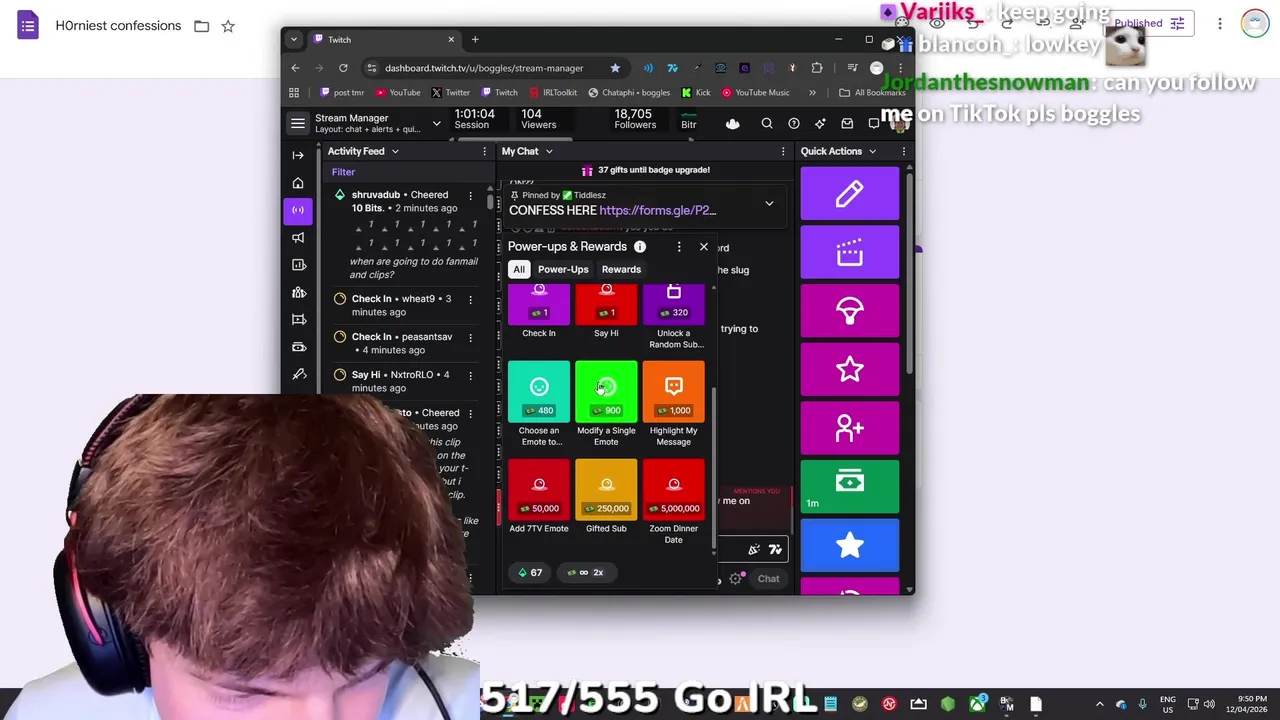Open the Analytics chart sidebar icon

point(298,265)
